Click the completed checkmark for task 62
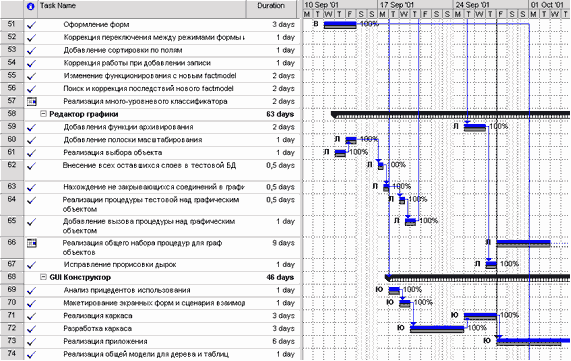571x361 pixels. (31, 166)
